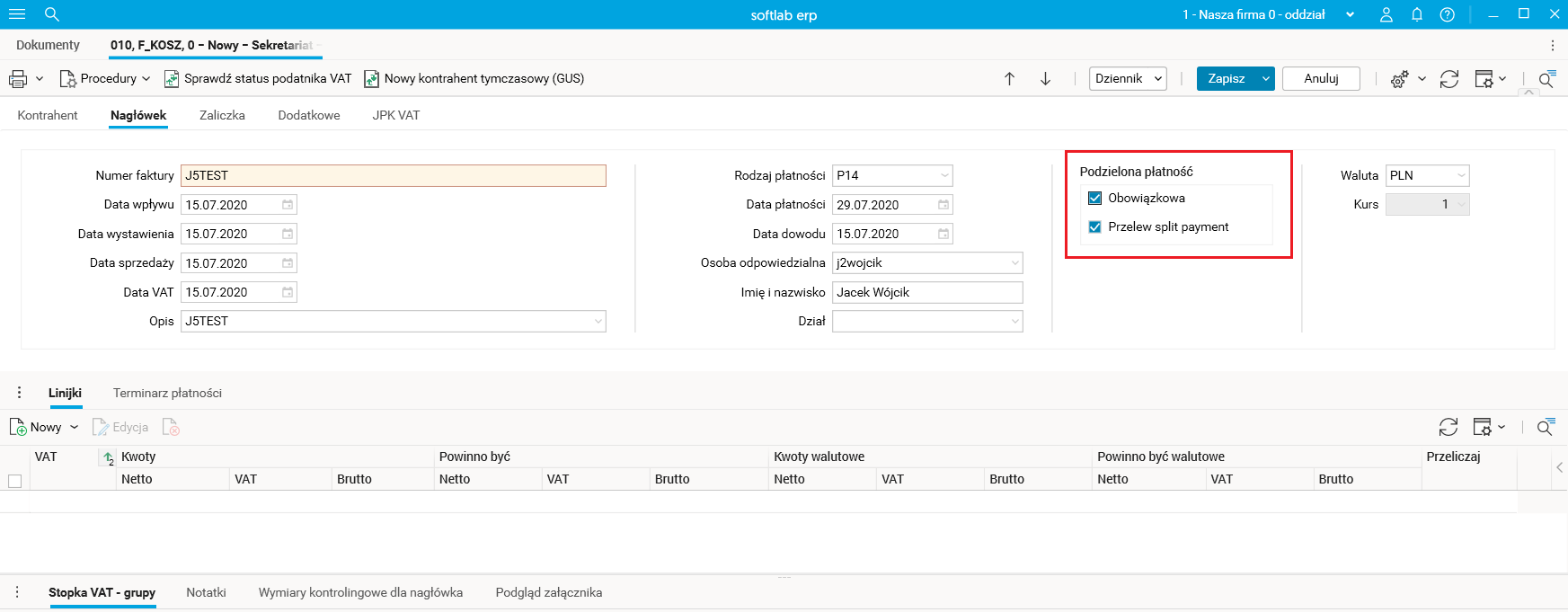The image size is (1568, 612).
Task: Expand the Opis dropdown
Action: point(598,321)
